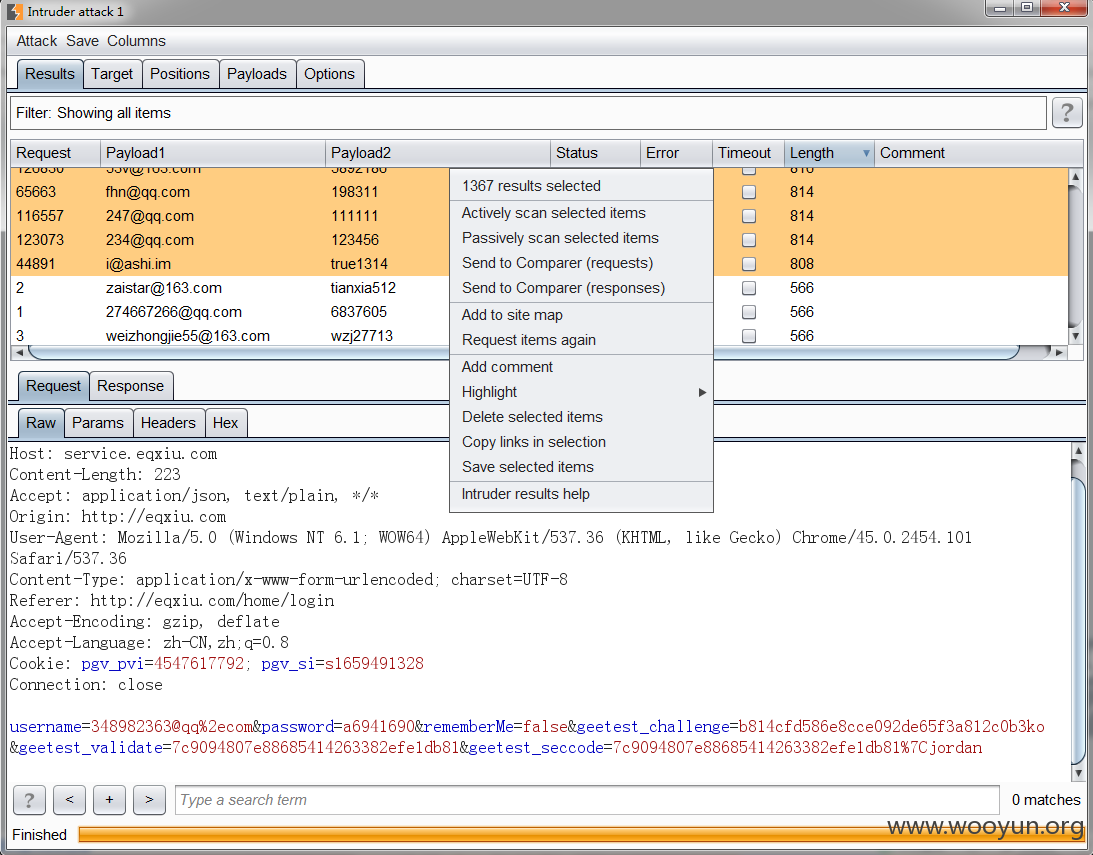Screen dimensions: 1093x855
Task: Select payload cell tianxia512
Action: coord(363,288)
